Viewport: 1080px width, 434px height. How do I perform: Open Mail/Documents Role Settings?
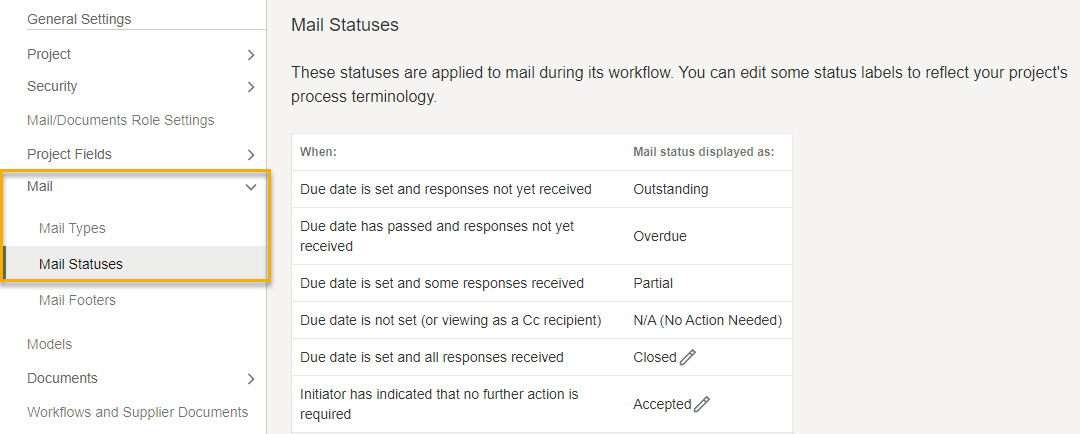click(x=121, y=121)
